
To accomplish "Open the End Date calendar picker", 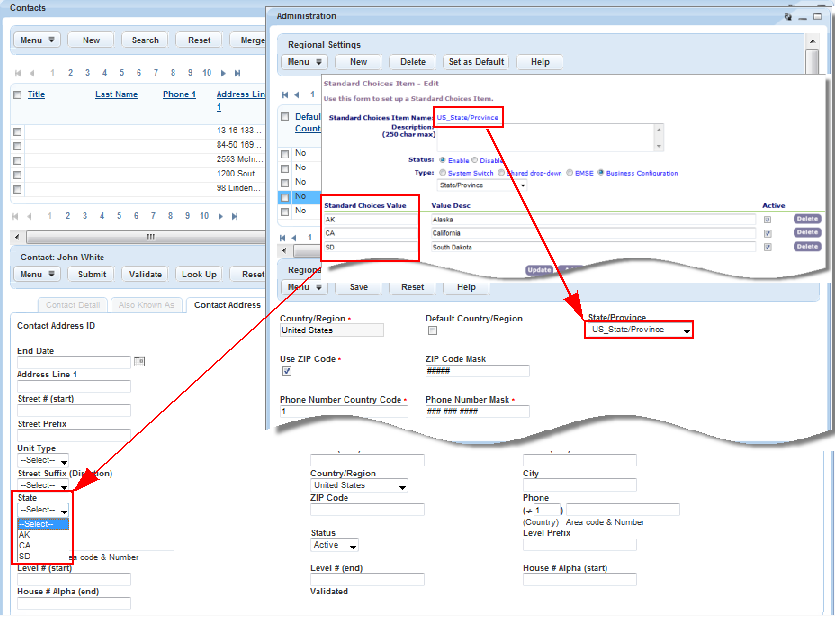I will pos(139,362).
